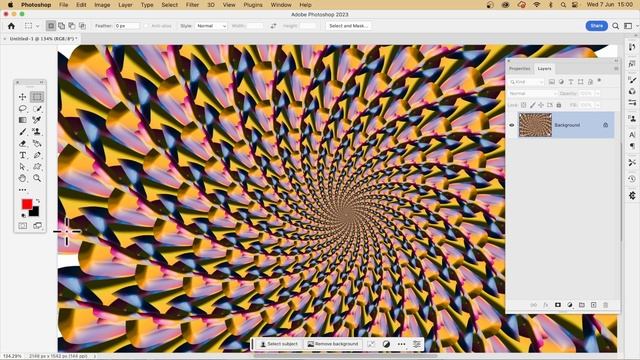The image size is (640, 360).
Task: Toggle Lock transparent pixels in Layers panel
Action: coord(523,105)
